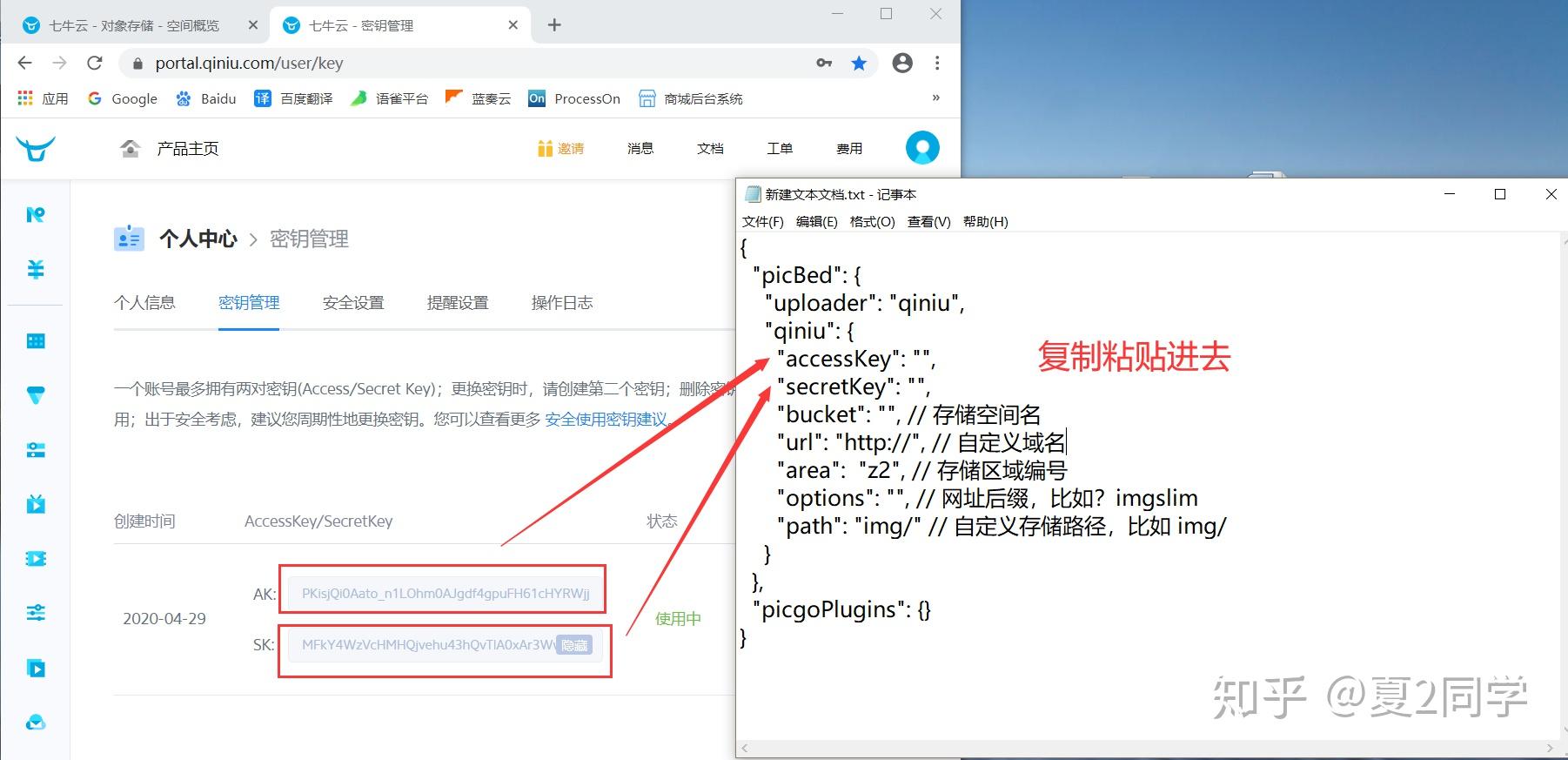
Task: Open the 安全使用密钥建议 link
Action: point(606,420)
